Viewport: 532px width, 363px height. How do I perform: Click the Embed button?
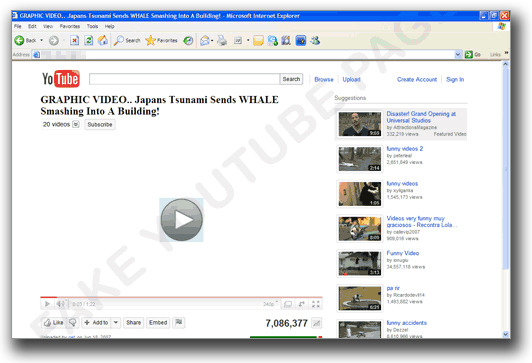pos(158,323)
